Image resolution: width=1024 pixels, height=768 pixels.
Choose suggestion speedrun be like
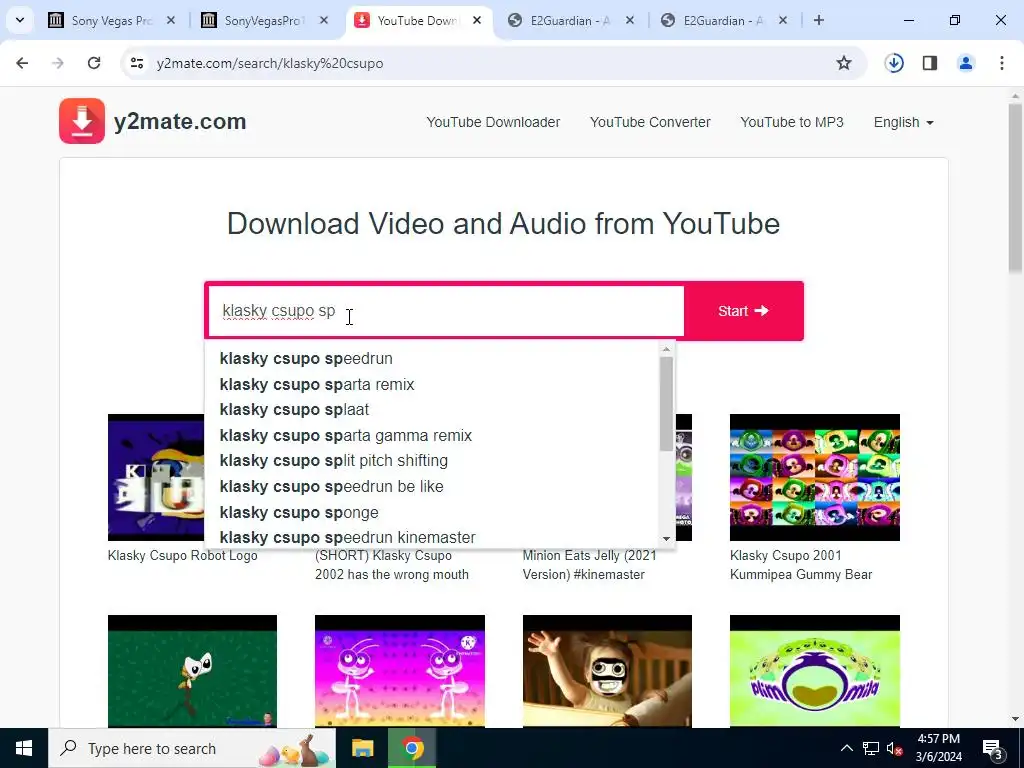click(x=432, y=487)
